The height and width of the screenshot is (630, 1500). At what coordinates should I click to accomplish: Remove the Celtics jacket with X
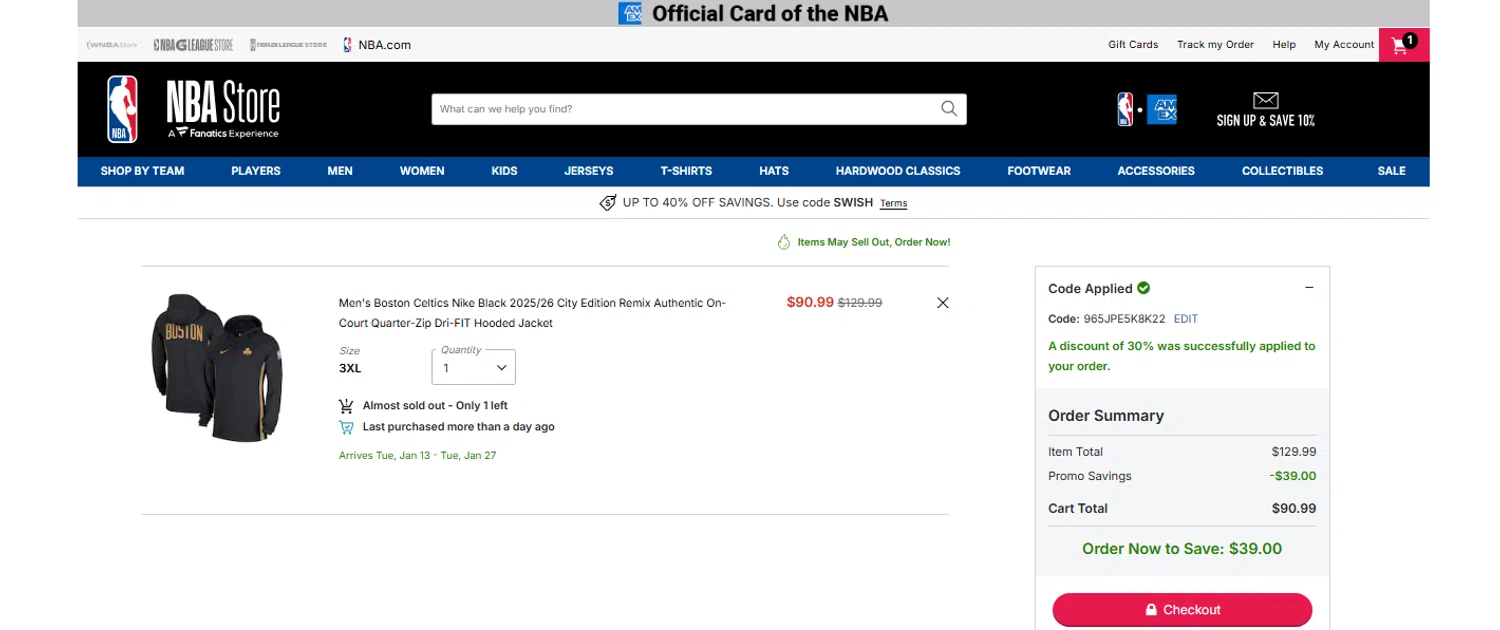tap(942, 303)
